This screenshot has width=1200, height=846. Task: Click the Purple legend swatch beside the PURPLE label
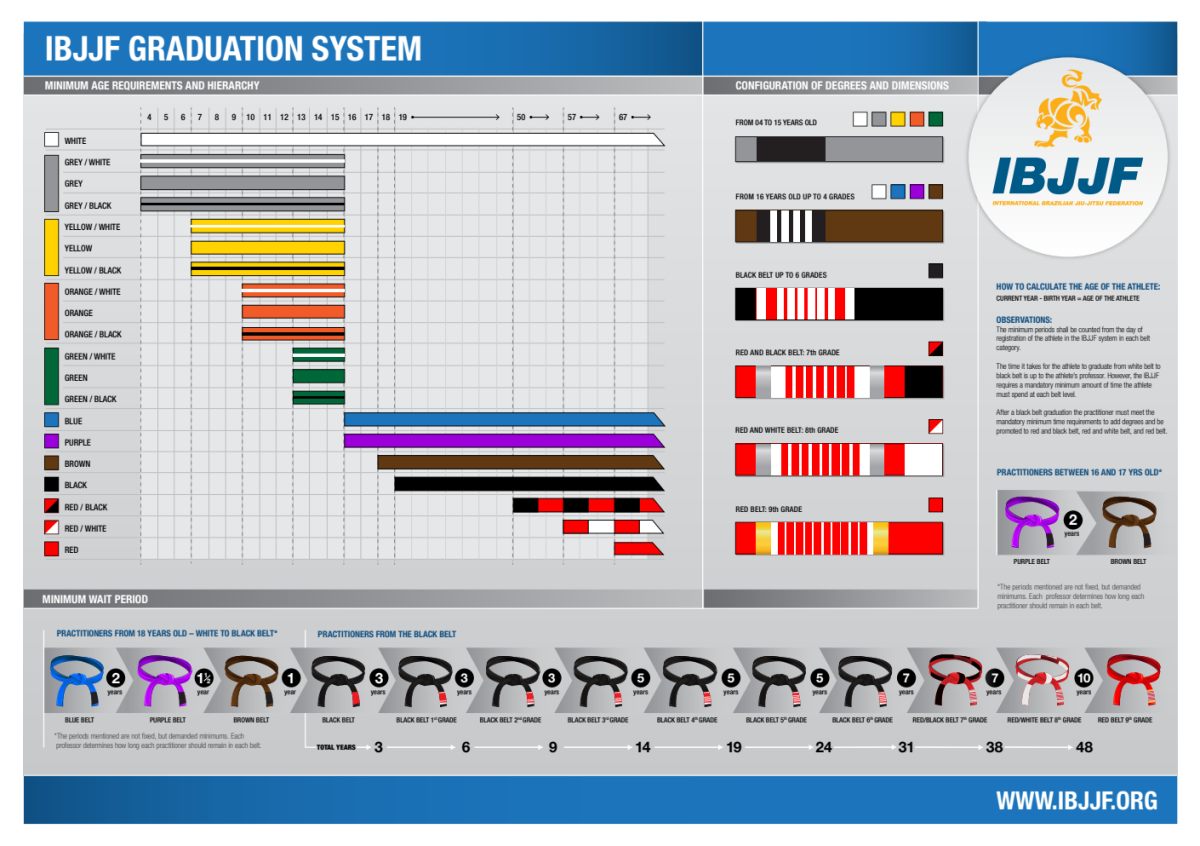(51, 442)
